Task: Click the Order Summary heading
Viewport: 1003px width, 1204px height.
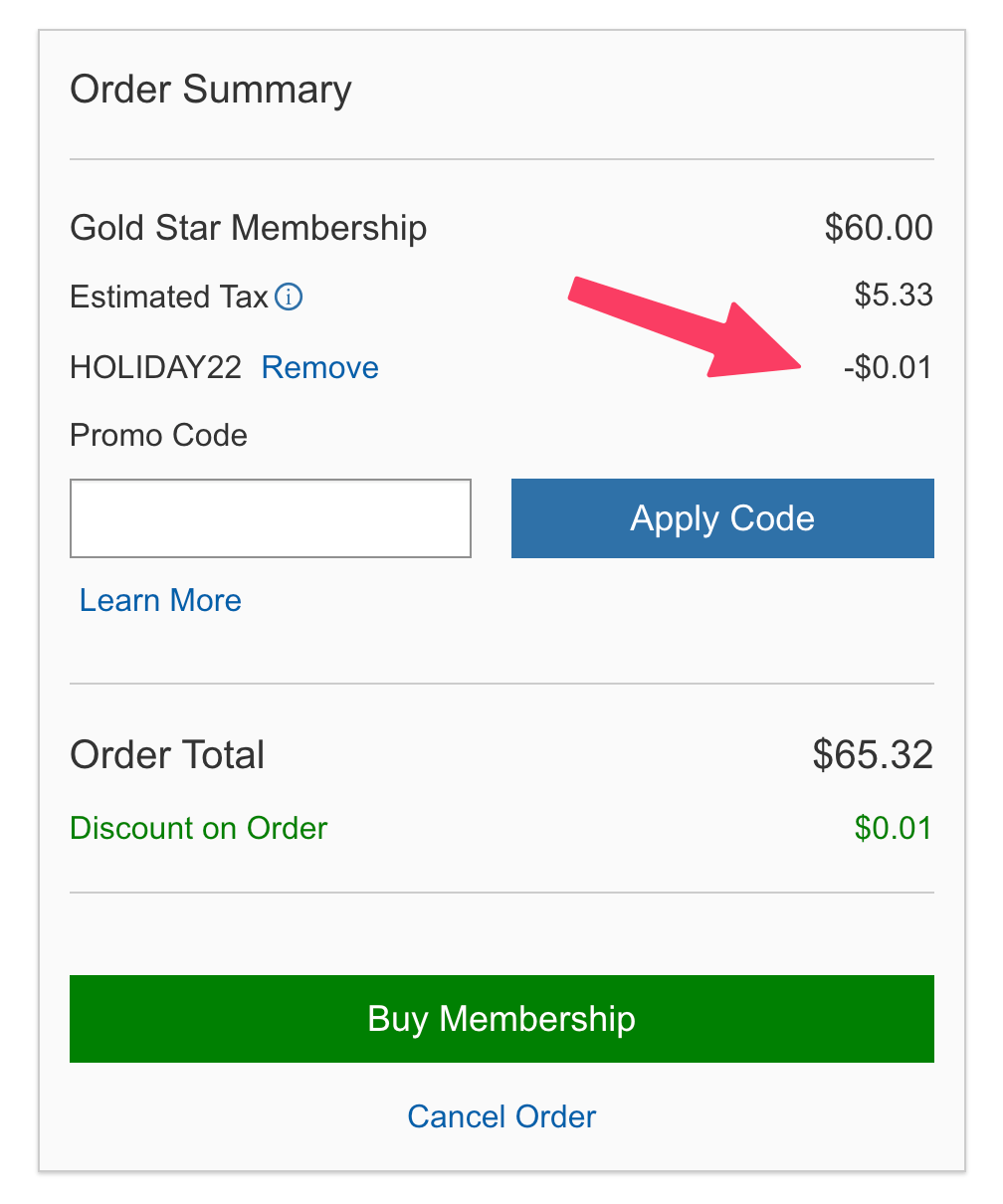Action: point(211,90)
